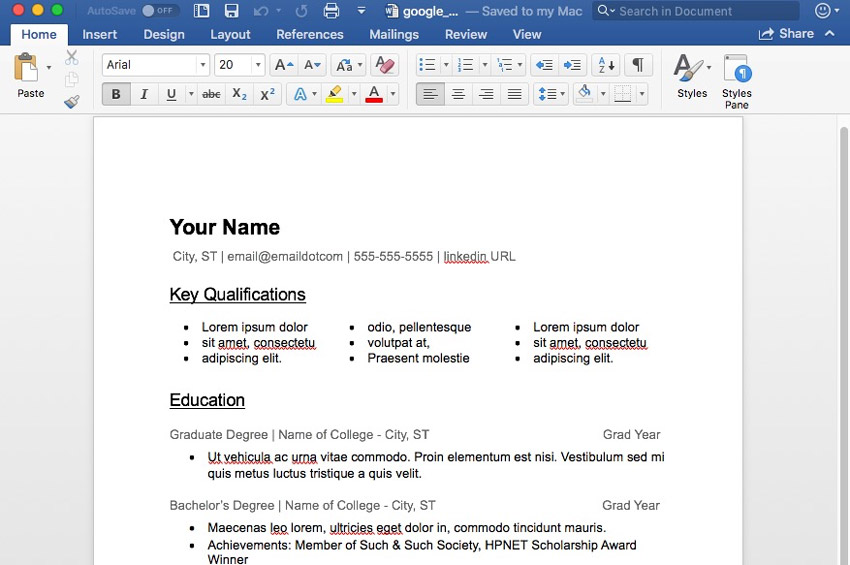Viewport: 850px width, 565px height.
Task: Clear all formatting with eraser icon
Action: pos(384,65)
